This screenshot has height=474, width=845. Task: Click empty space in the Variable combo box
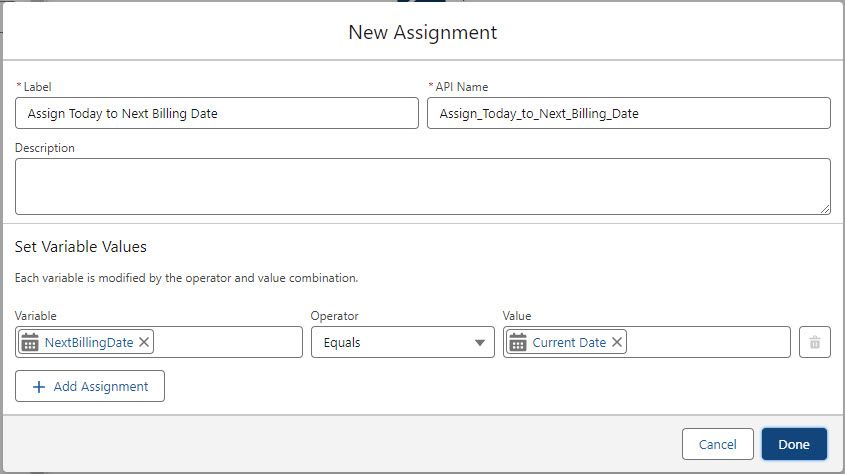(x=228, y=342)
